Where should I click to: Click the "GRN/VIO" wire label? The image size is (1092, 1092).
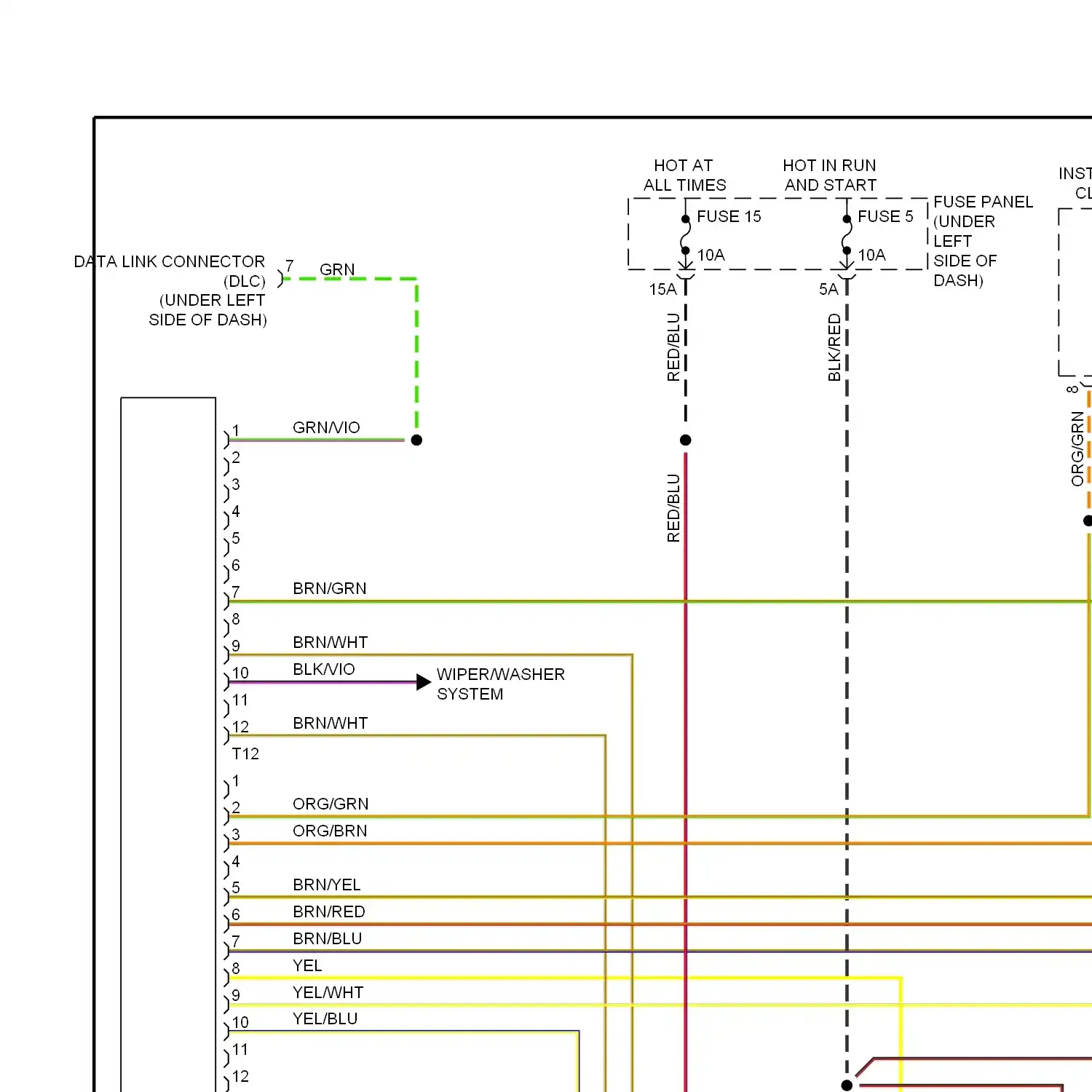coord(326,427)
